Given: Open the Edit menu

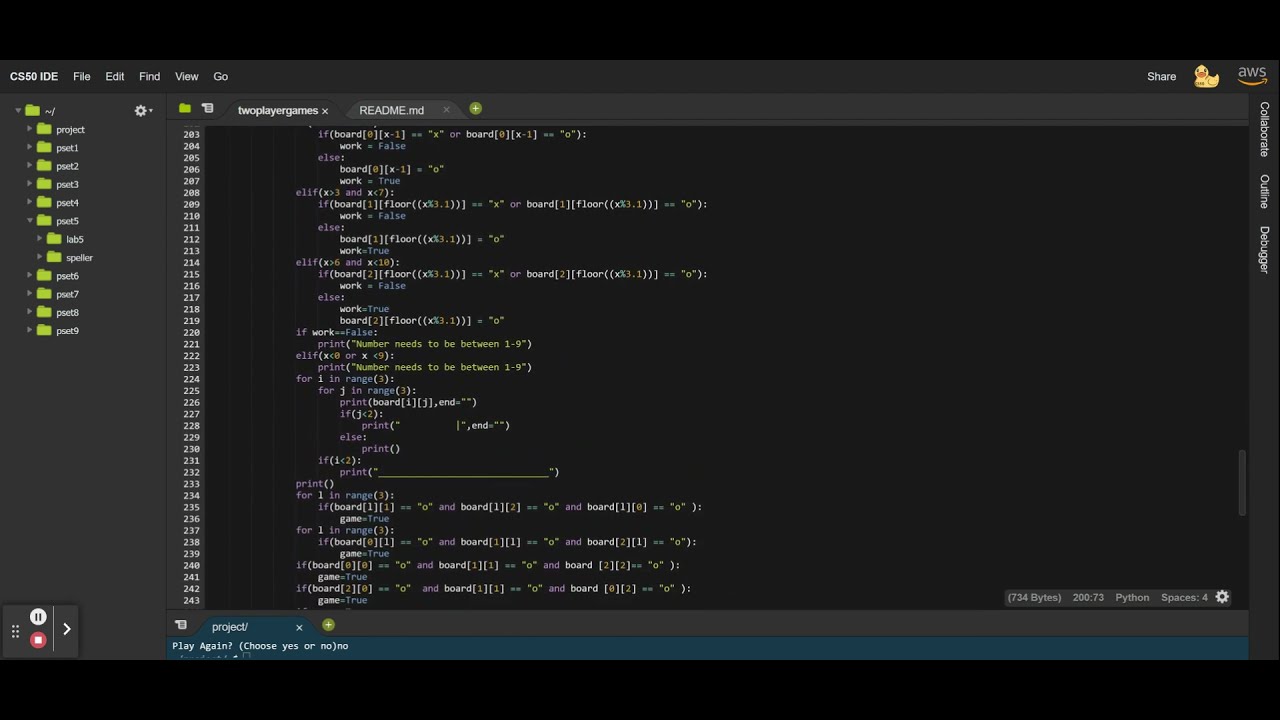Looking at the screenshot, I should (115, 76).
